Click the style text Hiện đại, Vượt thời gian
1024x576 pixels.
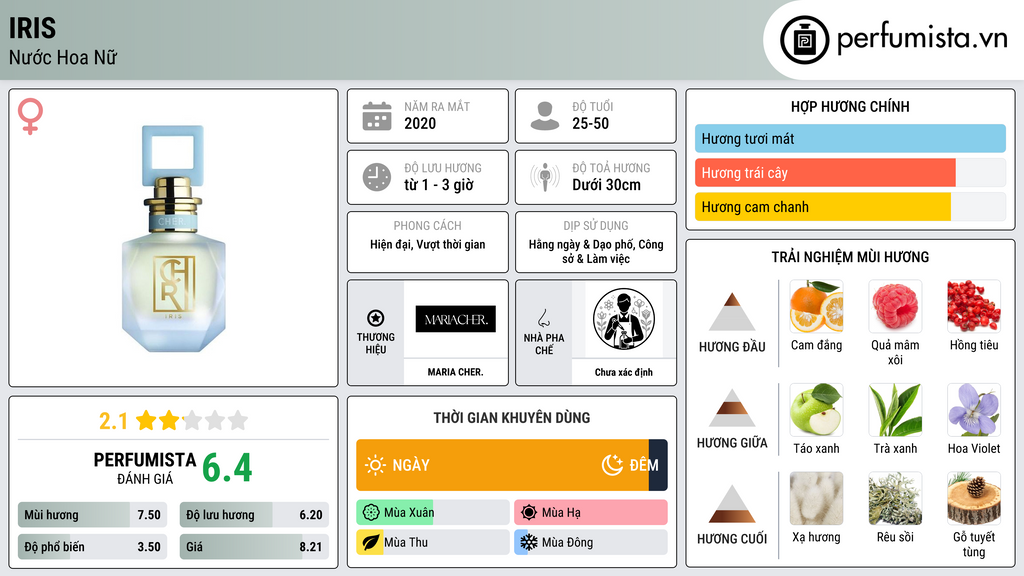click(x=428, y=244)
